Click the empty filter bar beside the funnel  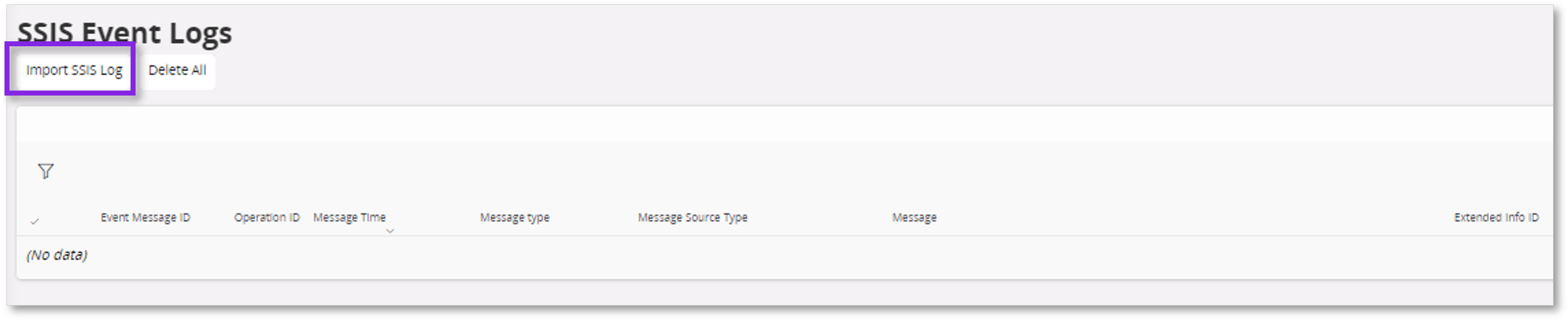731,172
